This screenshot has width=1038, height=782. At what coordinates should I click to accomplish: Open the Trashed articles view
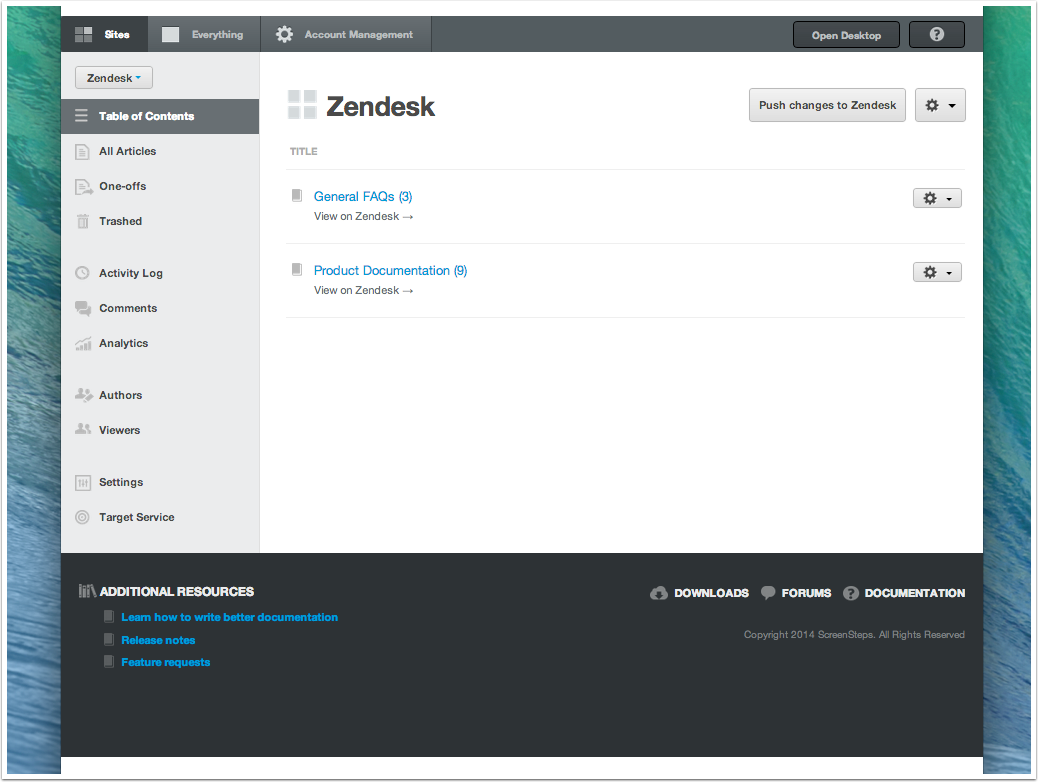coord(120,221)
